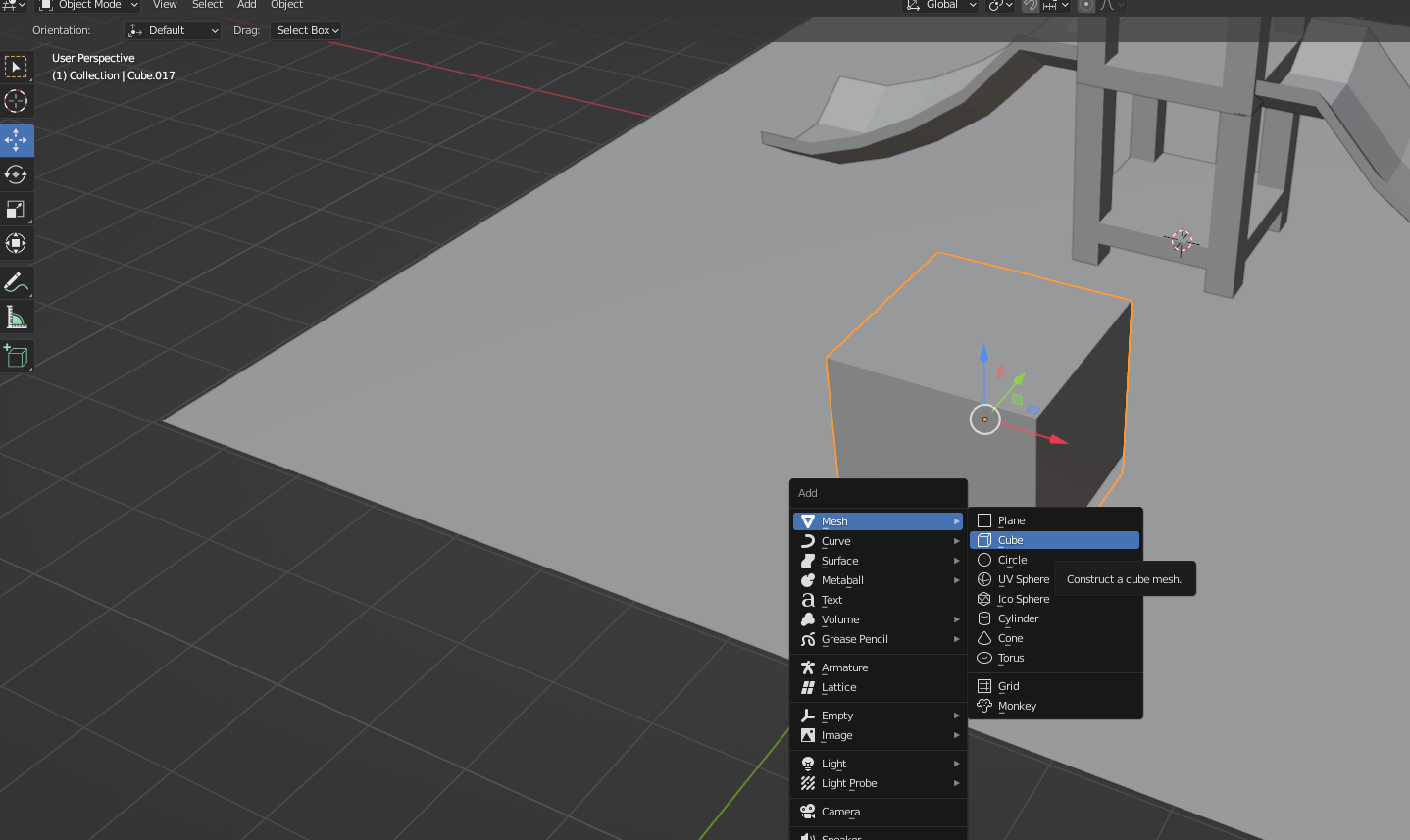Open the Object Mode dropdown
The width and height of the screenshot is (1410, 840).
(88, 5)
